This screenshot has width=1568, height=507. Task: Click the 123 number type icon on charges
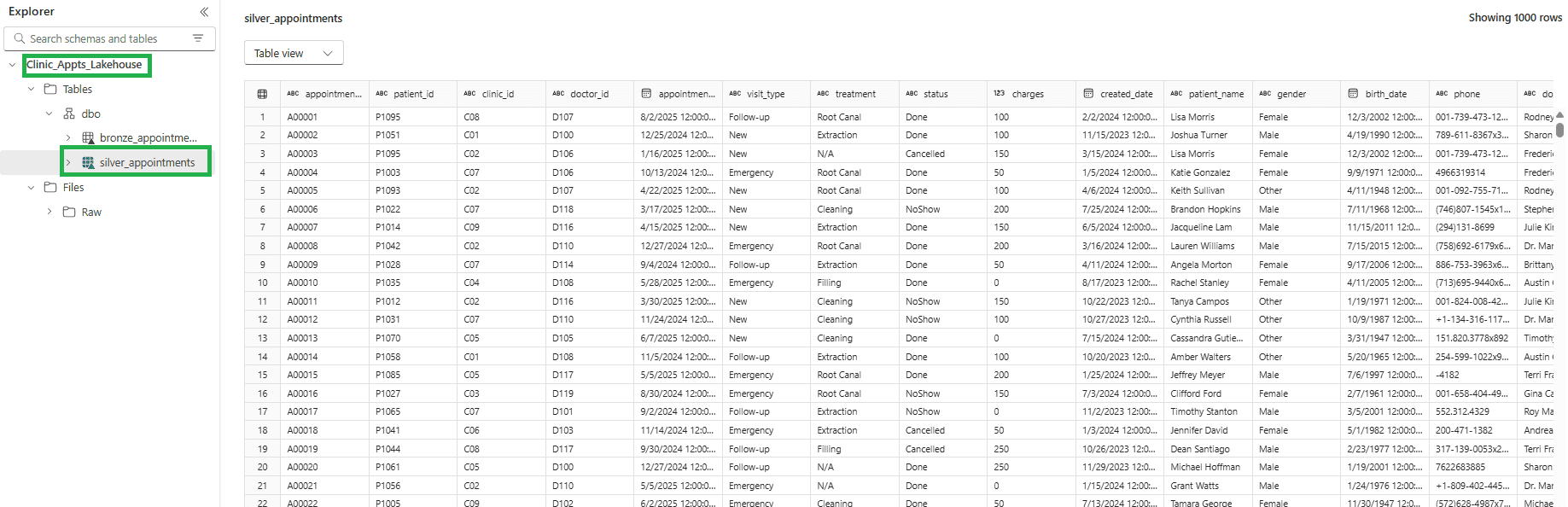(x=999, y=94)
